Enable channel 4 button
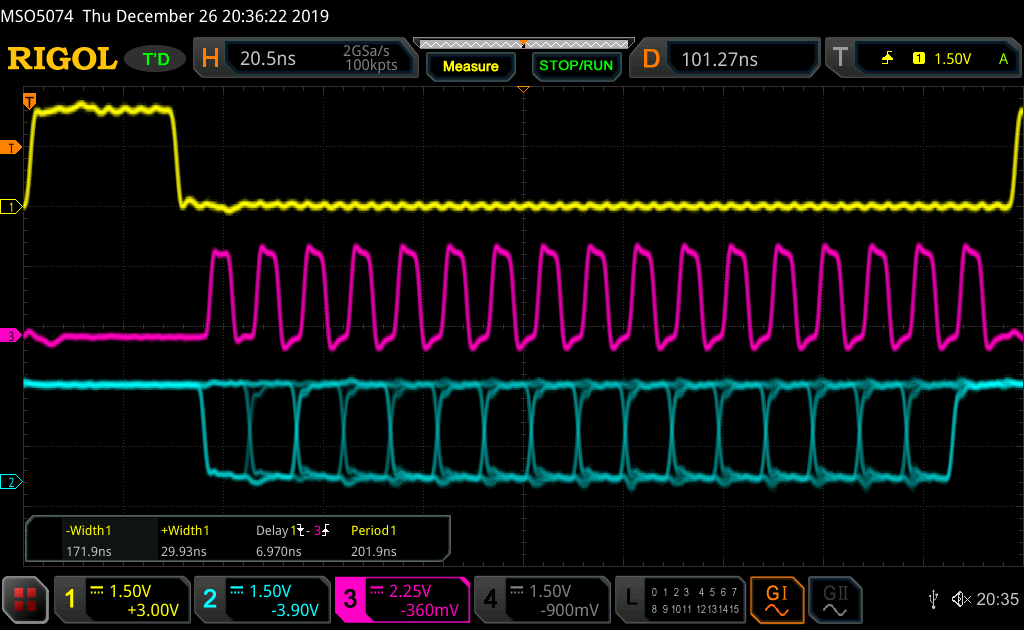 (542, 599)
